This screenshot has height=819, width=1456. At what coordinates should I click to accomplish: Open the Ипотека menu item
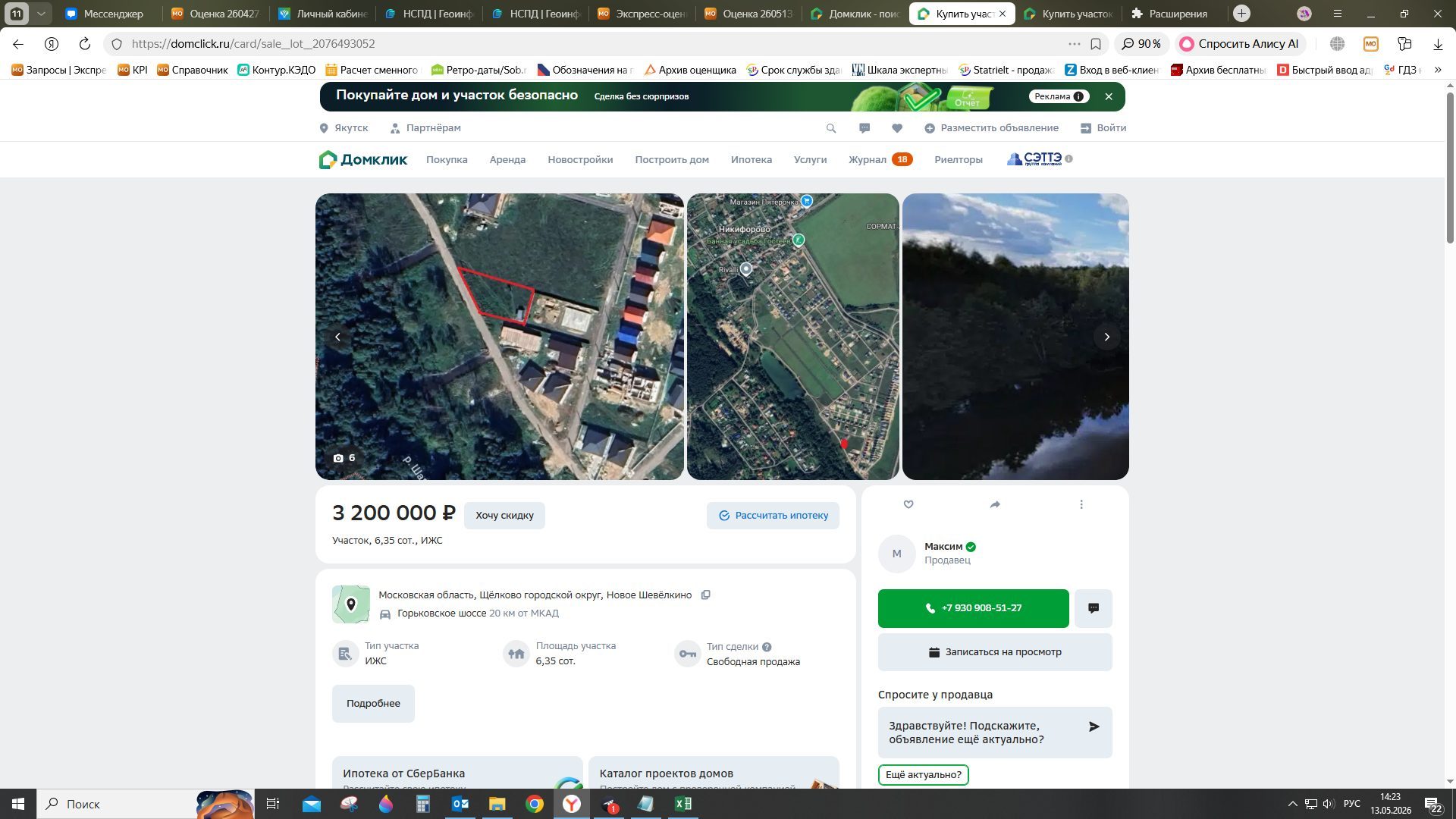(752, 159)
